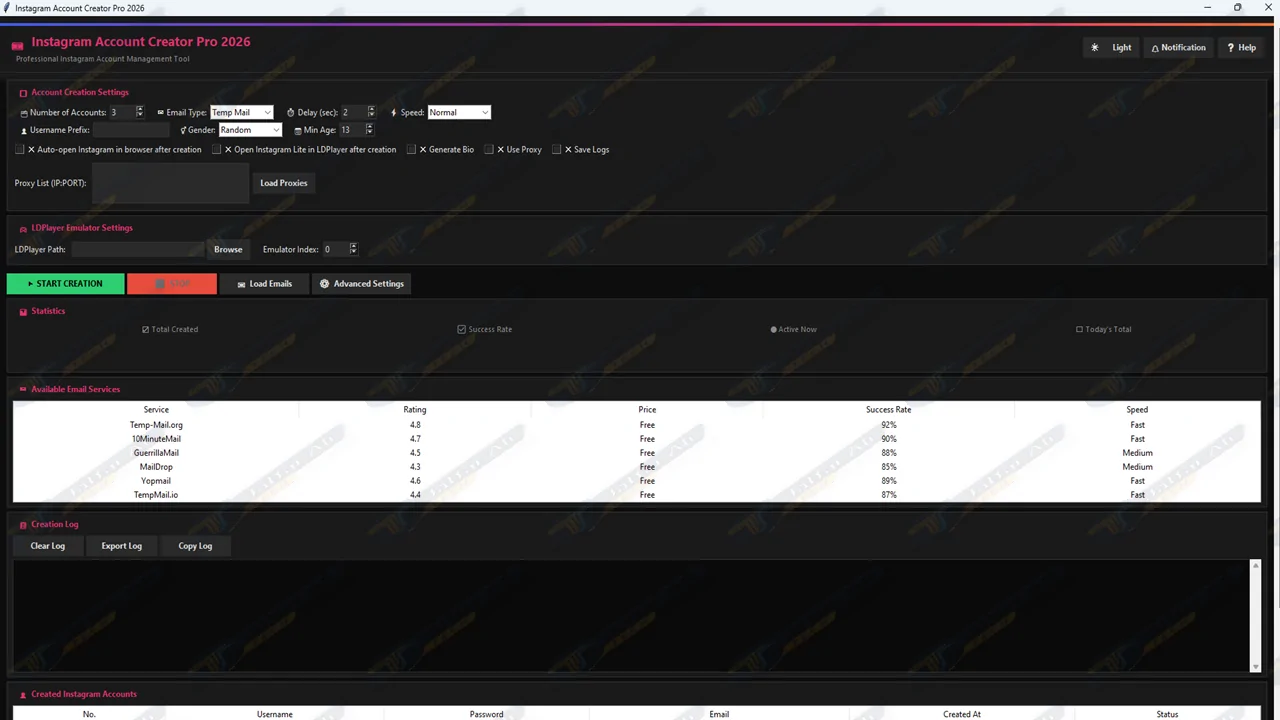Image resolution: width=1280 pixels, height=720 pixels.
Task: Click the Creation Log scrollbar down arrow
Action: [x=1256, y=667]
